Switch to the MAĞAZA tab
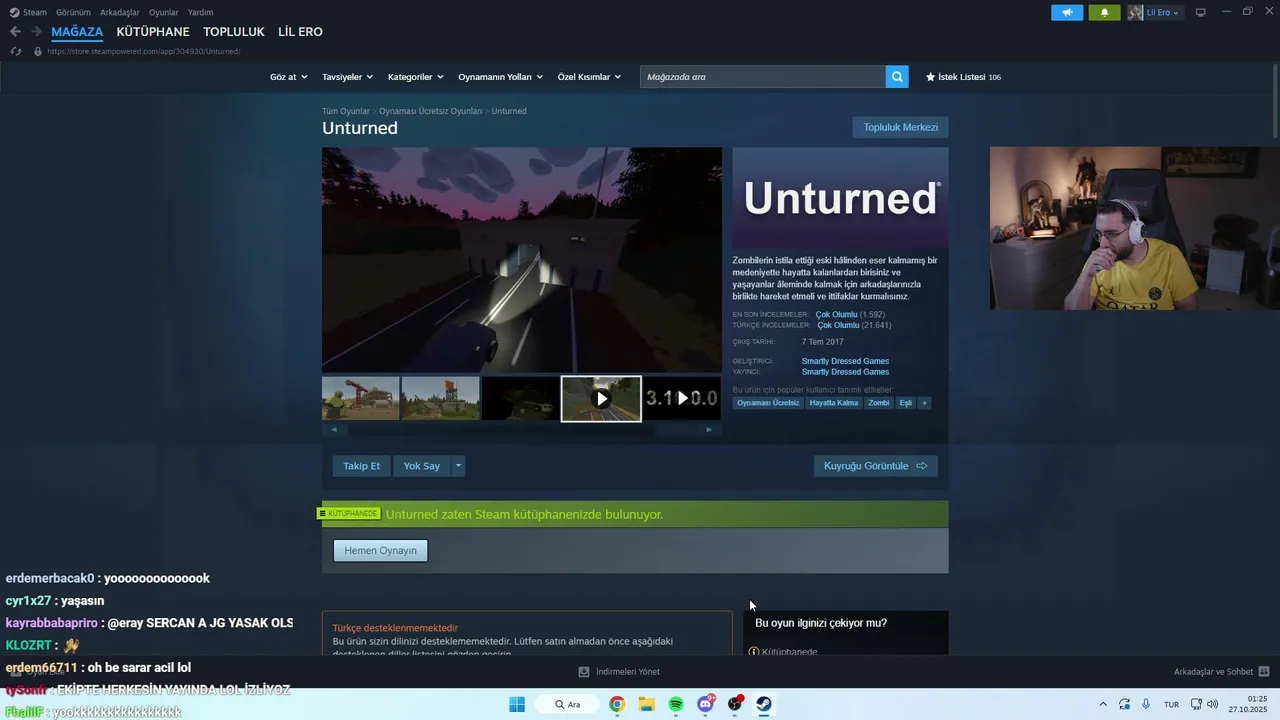The image size is (1280, 720). point(77,32)
